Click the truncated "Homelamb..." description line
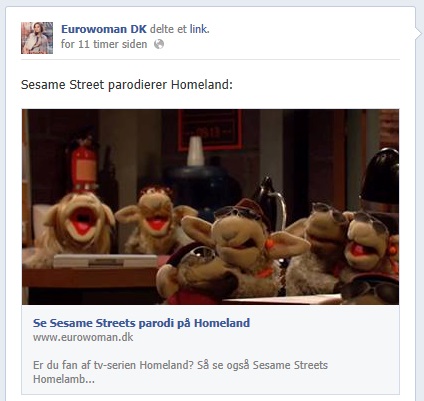424x401 pixels. click(64, 379)
